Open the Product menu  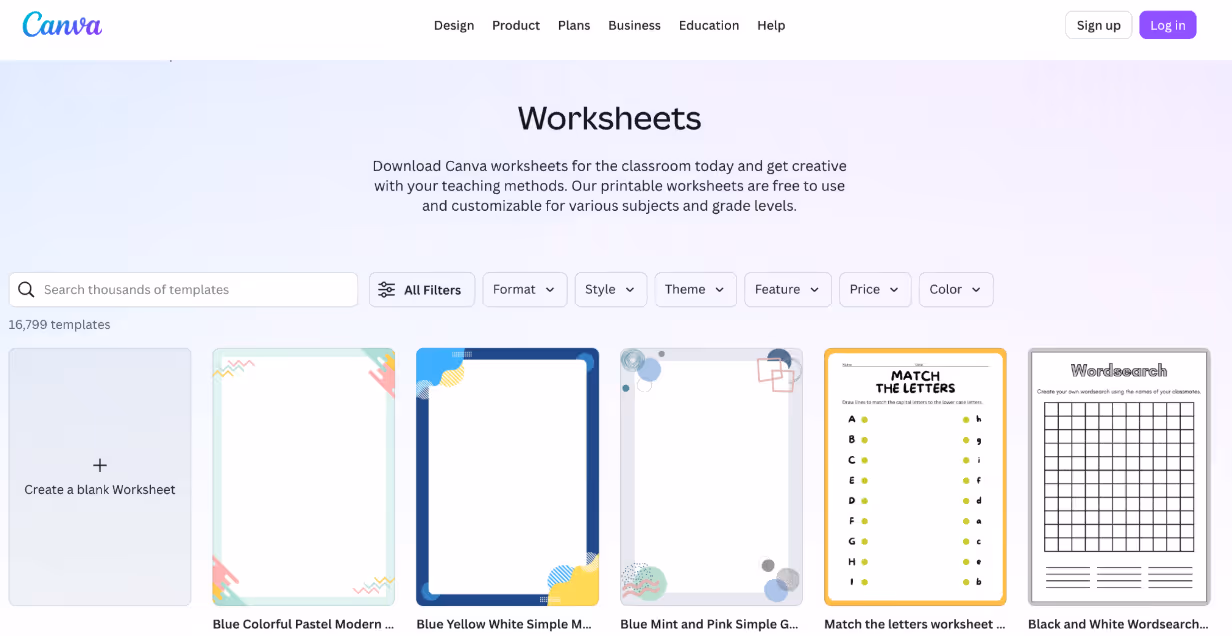[515, 25]
